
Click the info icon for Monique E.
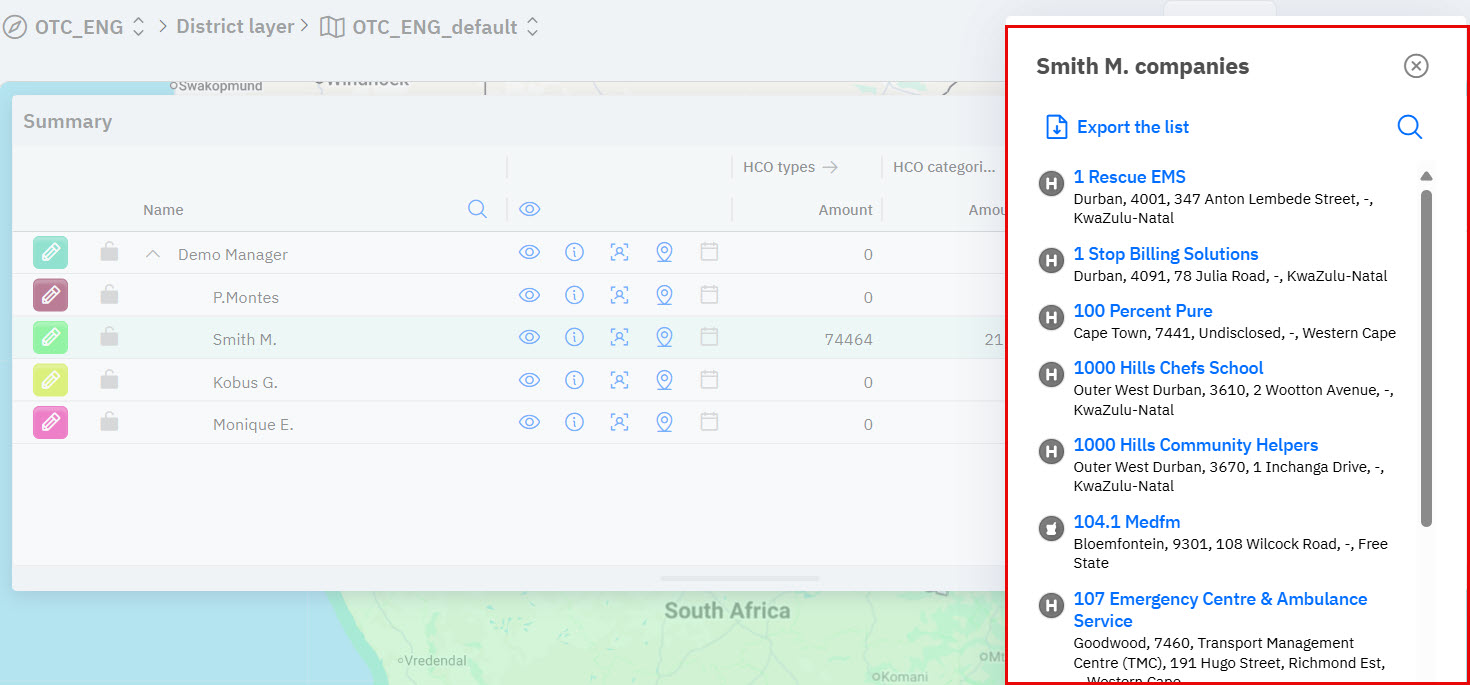(574, 423)
